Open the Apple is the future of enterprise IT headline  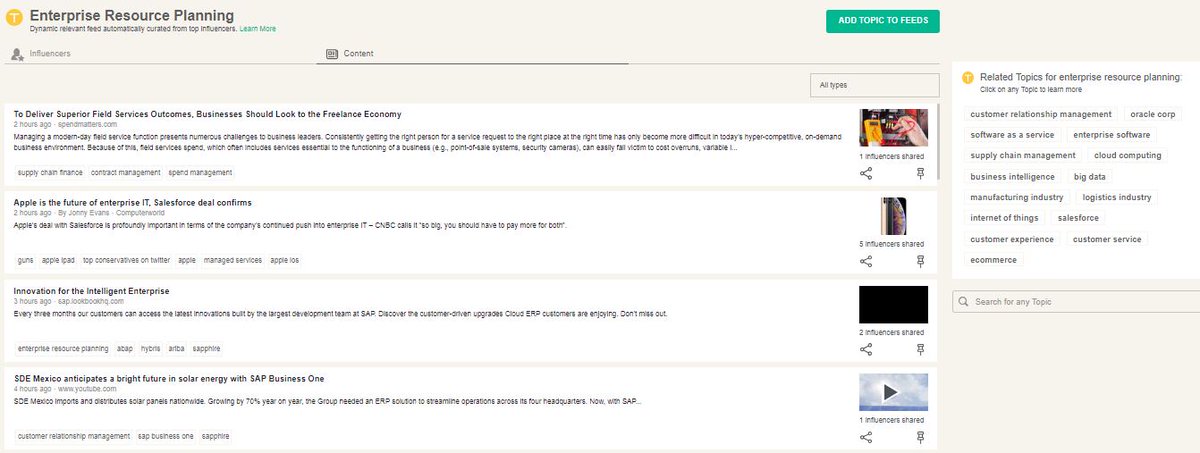coord(133,202)
